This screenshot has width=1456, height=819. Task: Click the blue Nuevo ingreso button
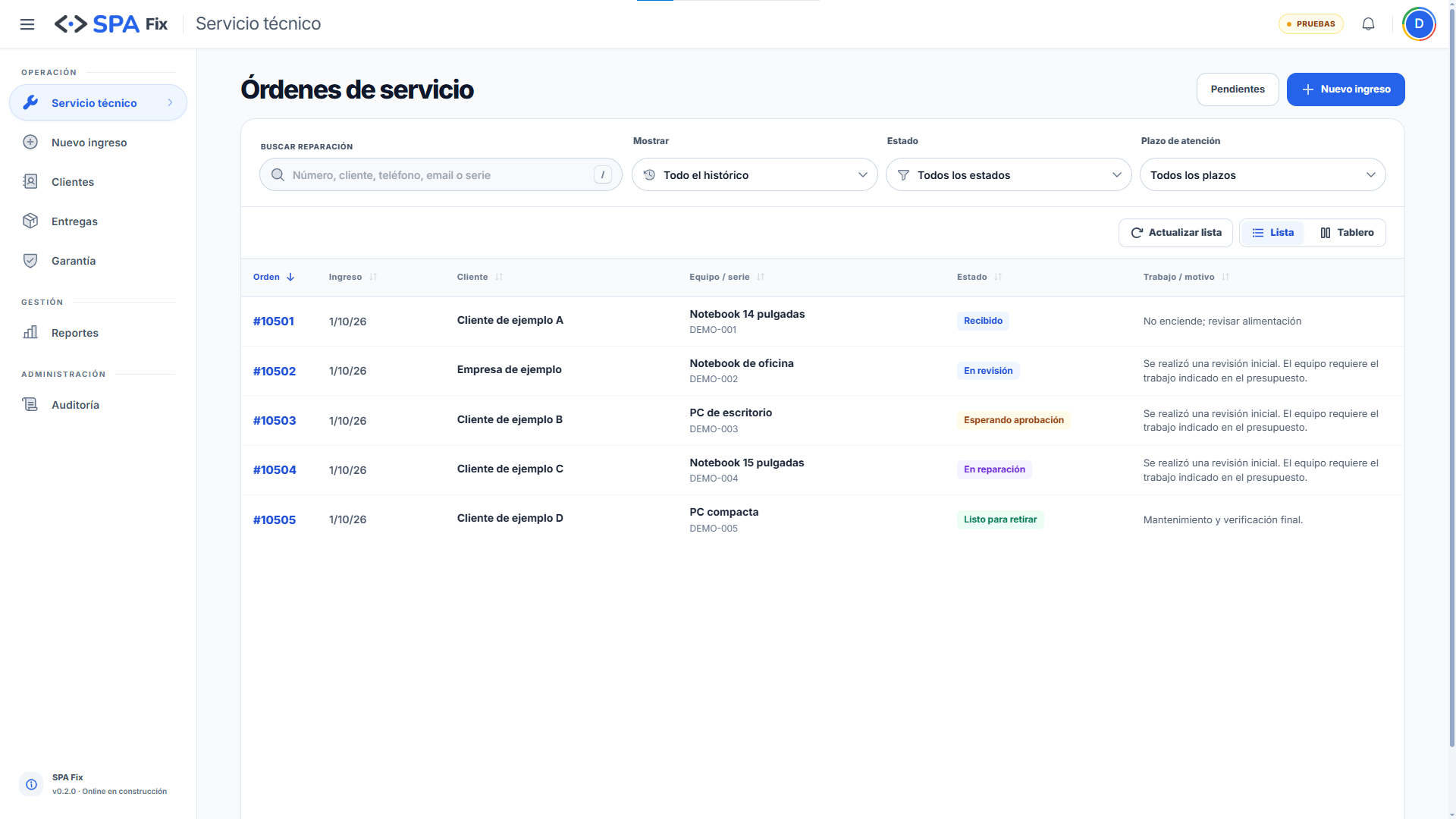[x=1345, y=89]
